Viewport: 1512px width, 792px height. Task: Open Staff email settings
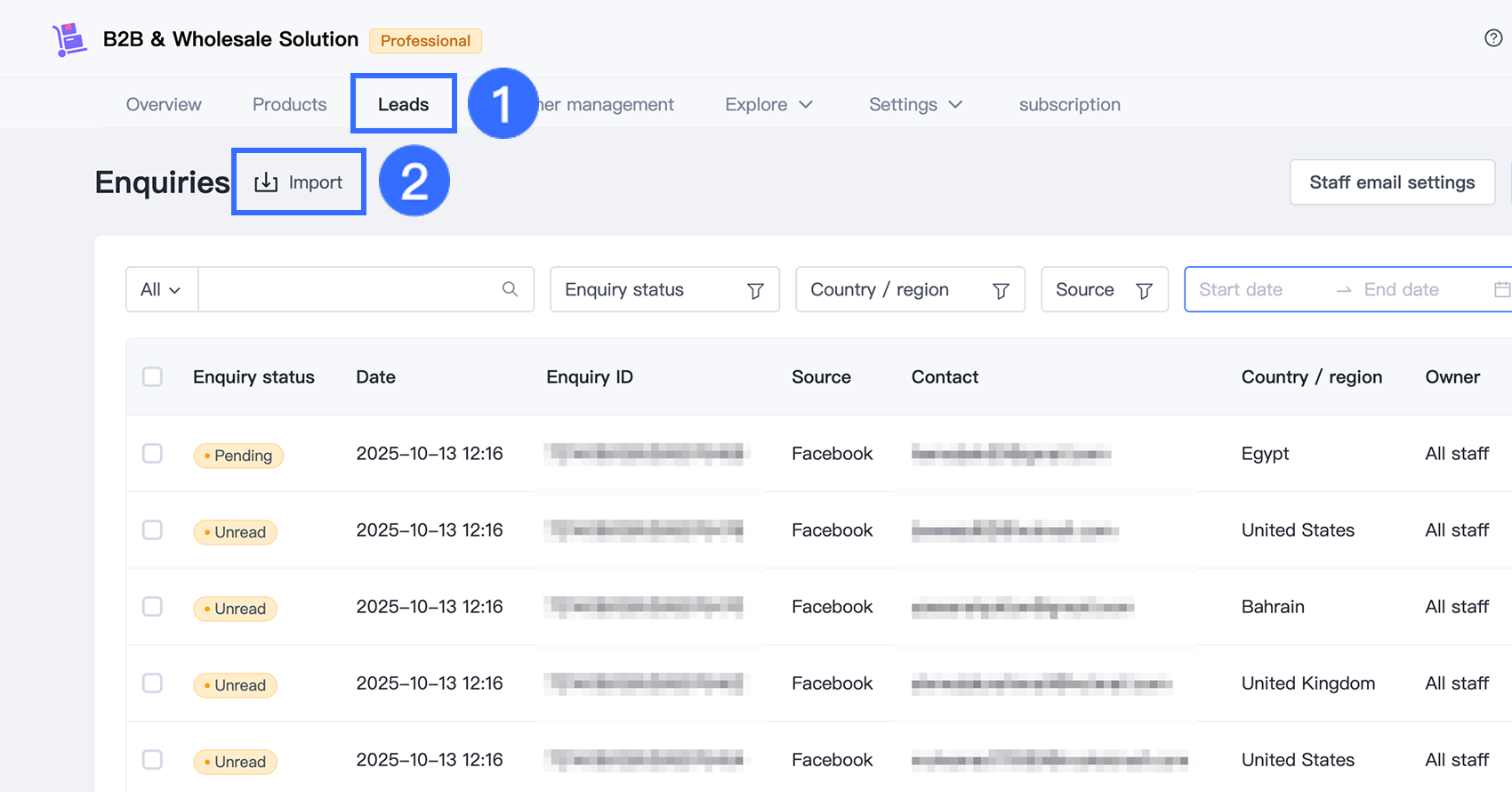tap(1392, 182)
